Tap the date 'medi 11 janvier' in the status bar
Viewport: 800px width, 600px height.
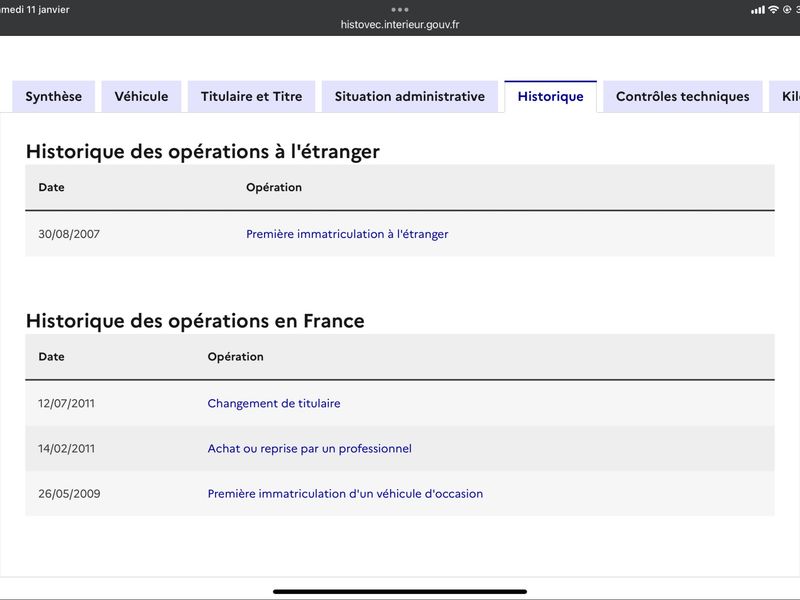(x=35, y=9)
